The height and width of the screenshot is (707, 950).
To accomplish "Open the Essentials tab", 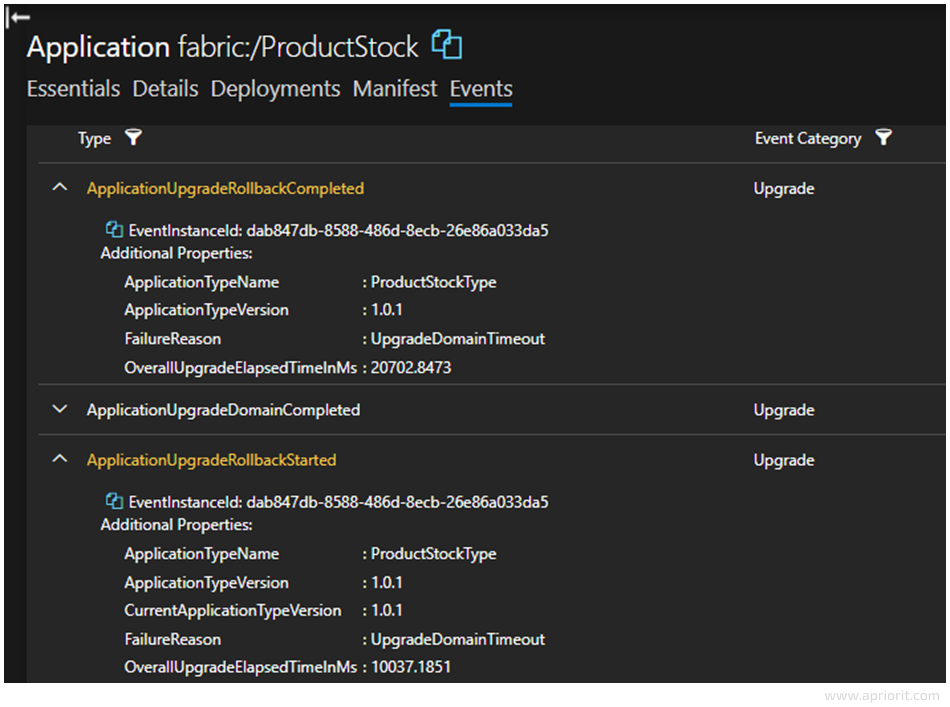I will coord(73,89).
